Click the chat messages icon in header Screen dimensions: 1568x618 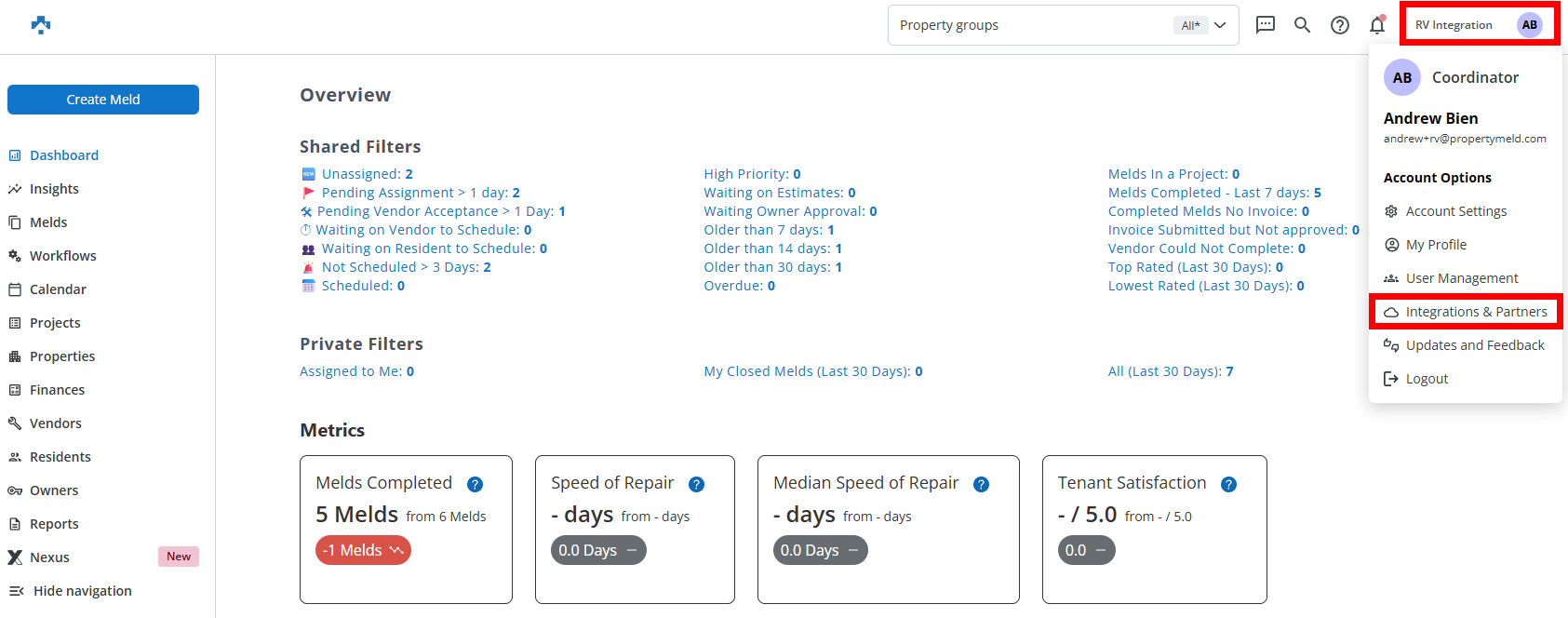tap(1266, 25)
